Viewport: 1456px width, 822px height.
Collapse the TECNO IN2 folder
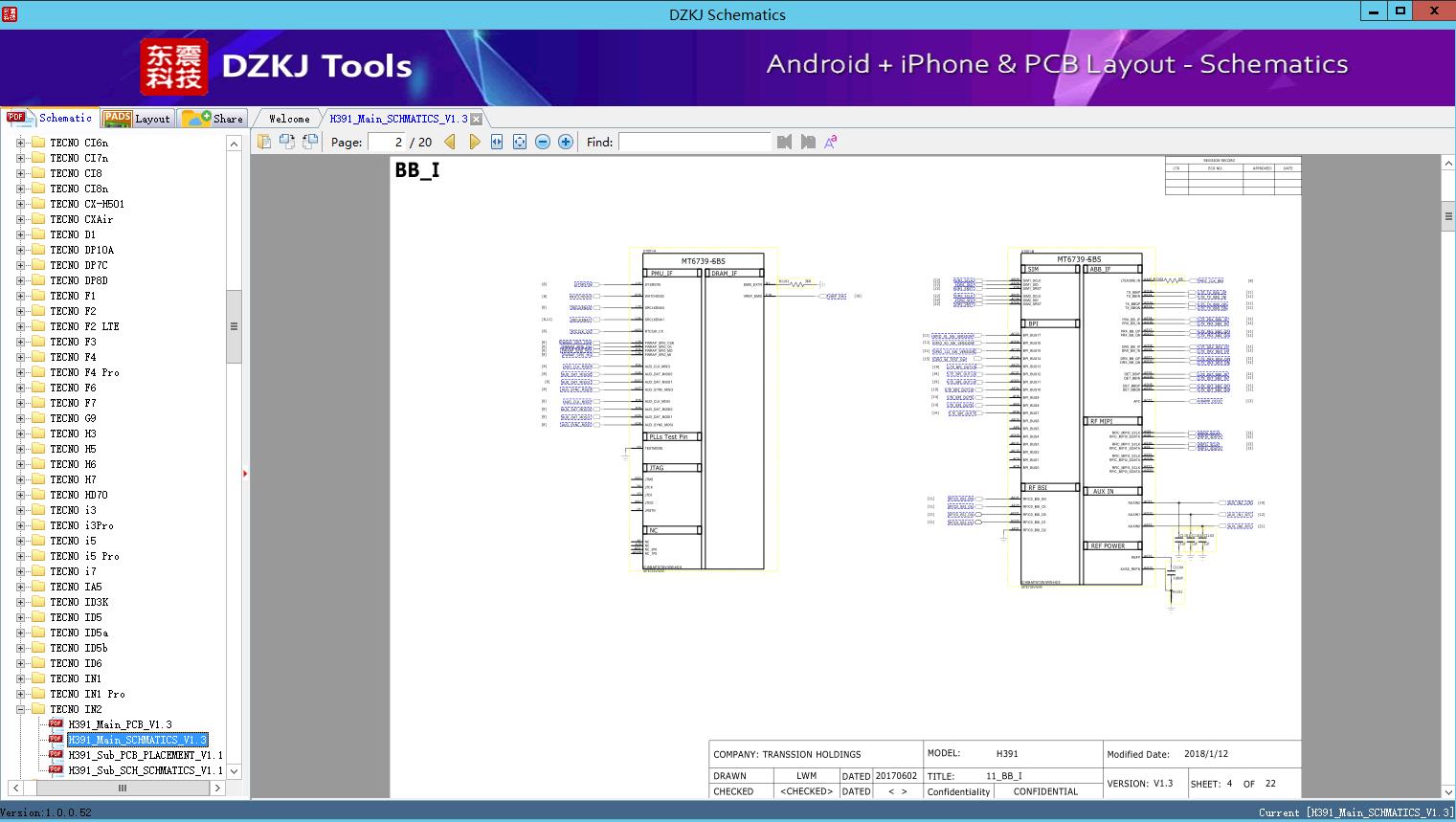click(x=20, y=709)
